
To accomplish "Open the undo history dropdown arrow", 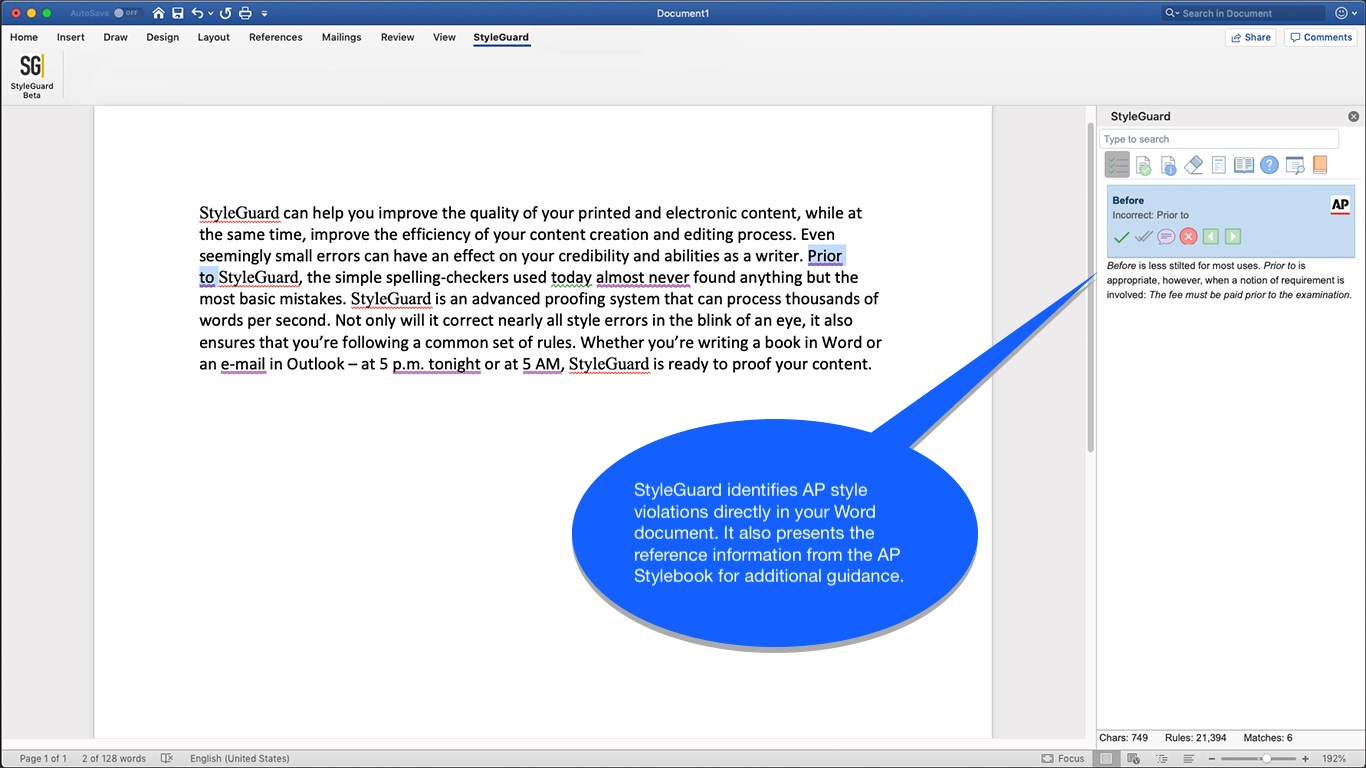I will click(209, 14).
